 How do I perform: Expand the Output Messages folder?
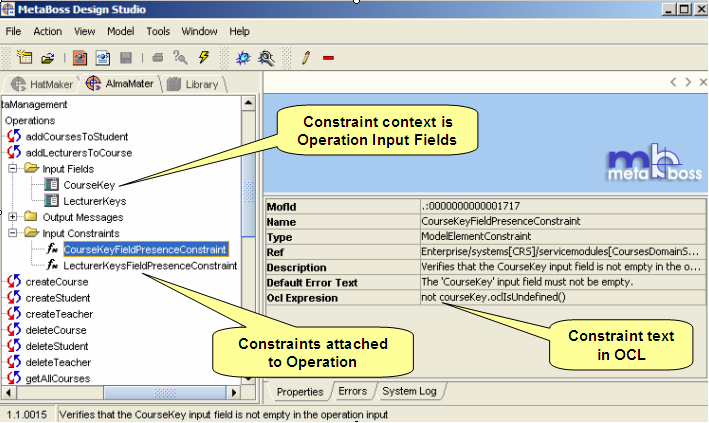(13, 217)
